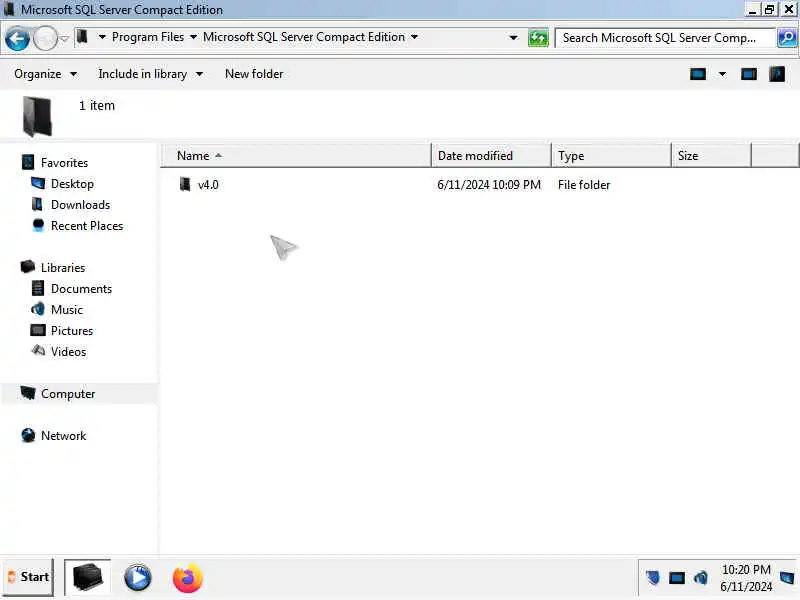The height and width of the screenshot is (600, 800).
Task: Click the large folder icon in details pane
Action: tap(38, 117)
